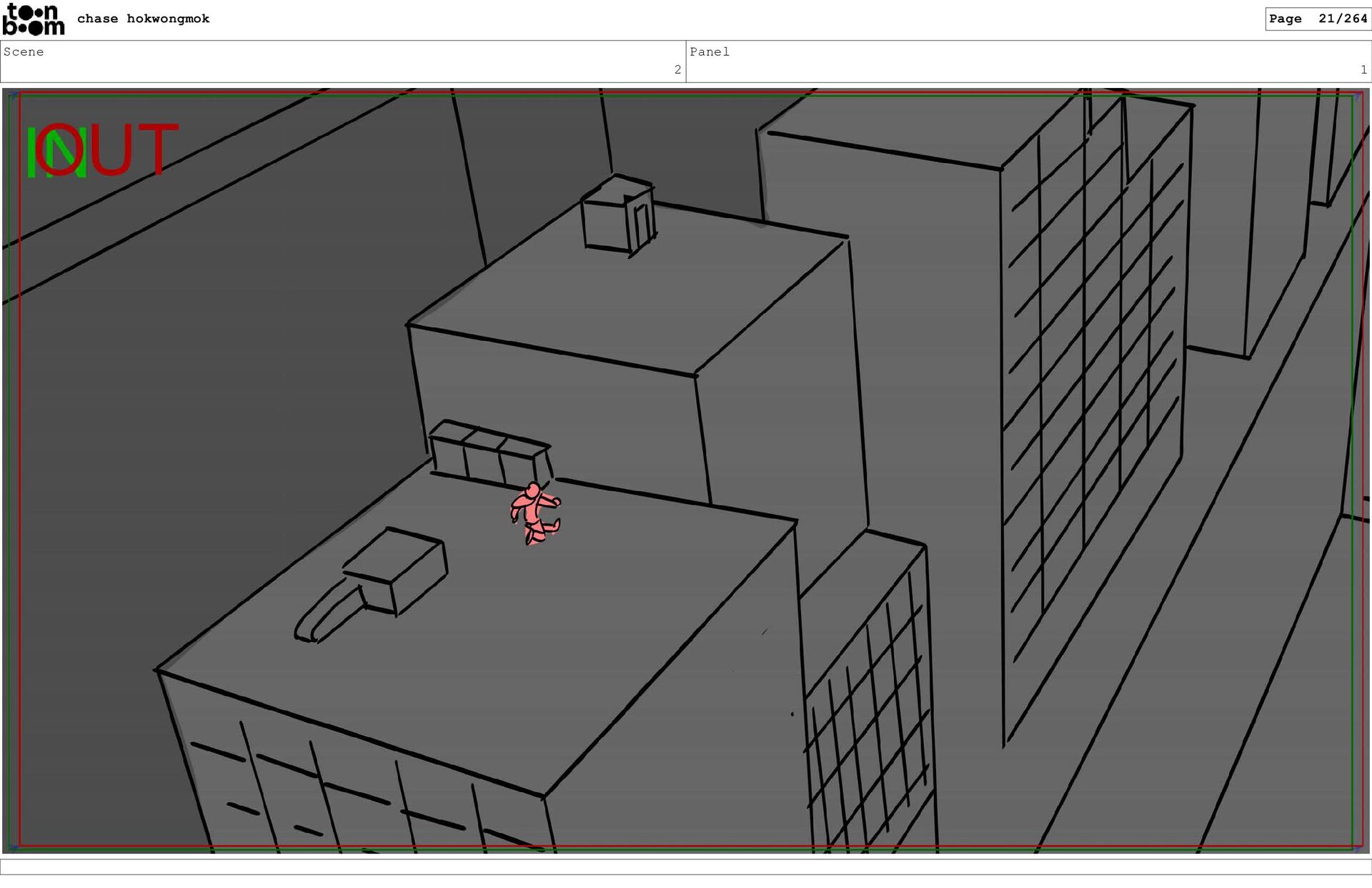The width and height of the screenshot is (1372, 888).
Task: Click the red safe-area frame's top border
Action: tap(686, 93)
